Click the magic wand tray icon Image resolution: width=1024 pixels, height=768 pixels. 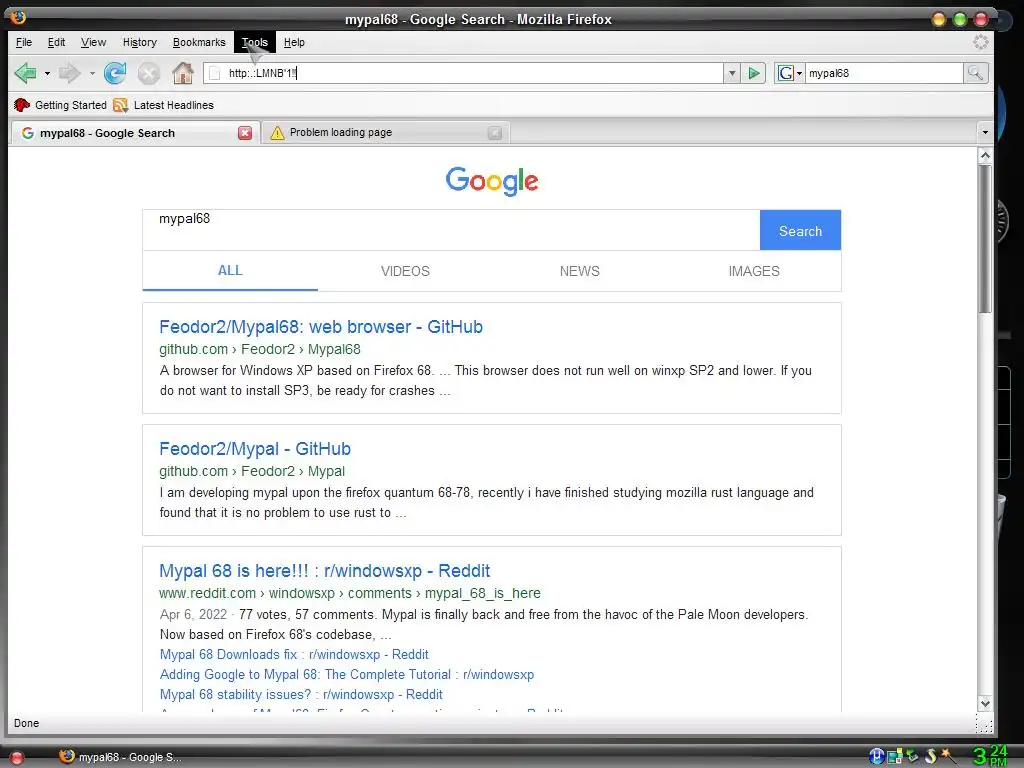pos(948,756)
